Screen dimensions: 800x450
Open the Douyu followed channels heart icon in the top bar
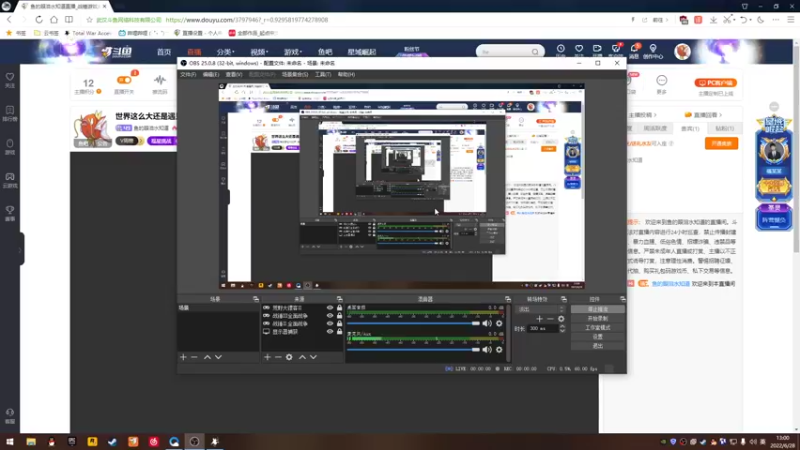[579, 50]
